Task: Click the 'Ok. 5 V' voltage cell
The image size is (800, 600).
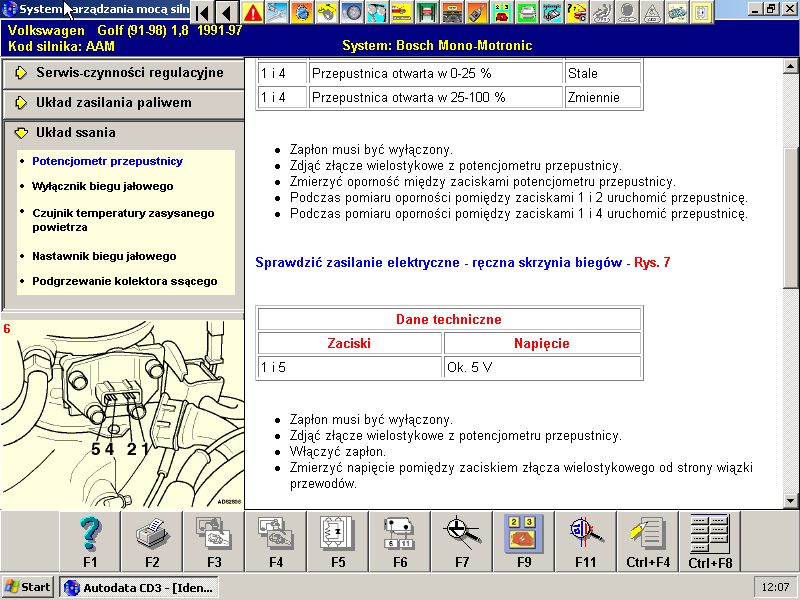Action: point(542,367)
